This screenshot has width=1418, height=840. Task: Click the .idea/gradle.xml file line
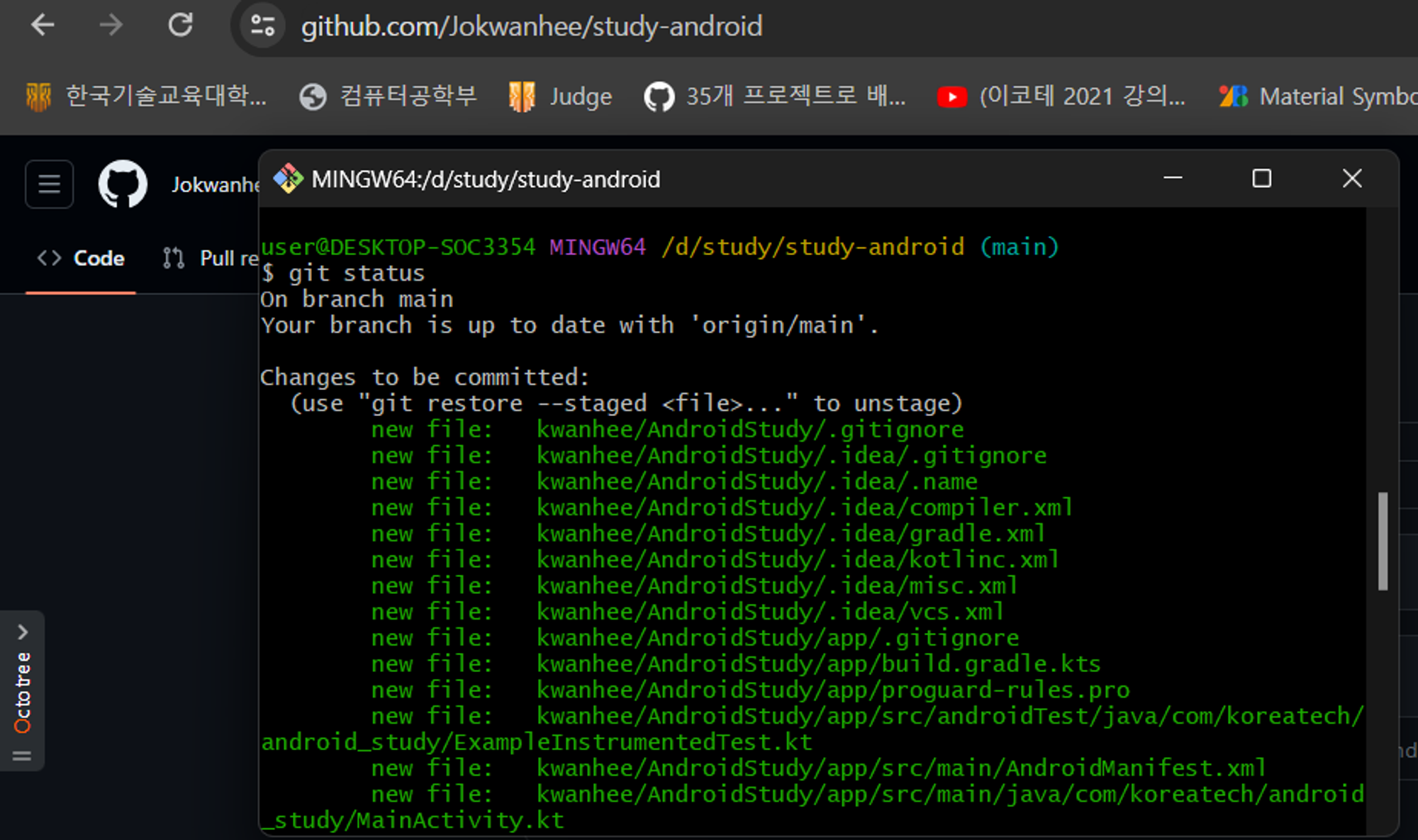click(x=708, y=534)
